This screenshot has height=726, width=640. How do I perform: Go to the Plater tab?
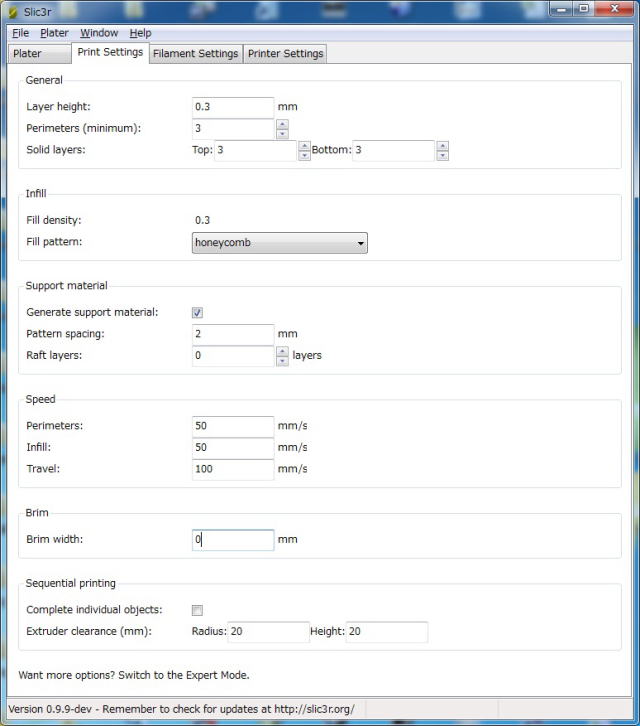point(39,54)
